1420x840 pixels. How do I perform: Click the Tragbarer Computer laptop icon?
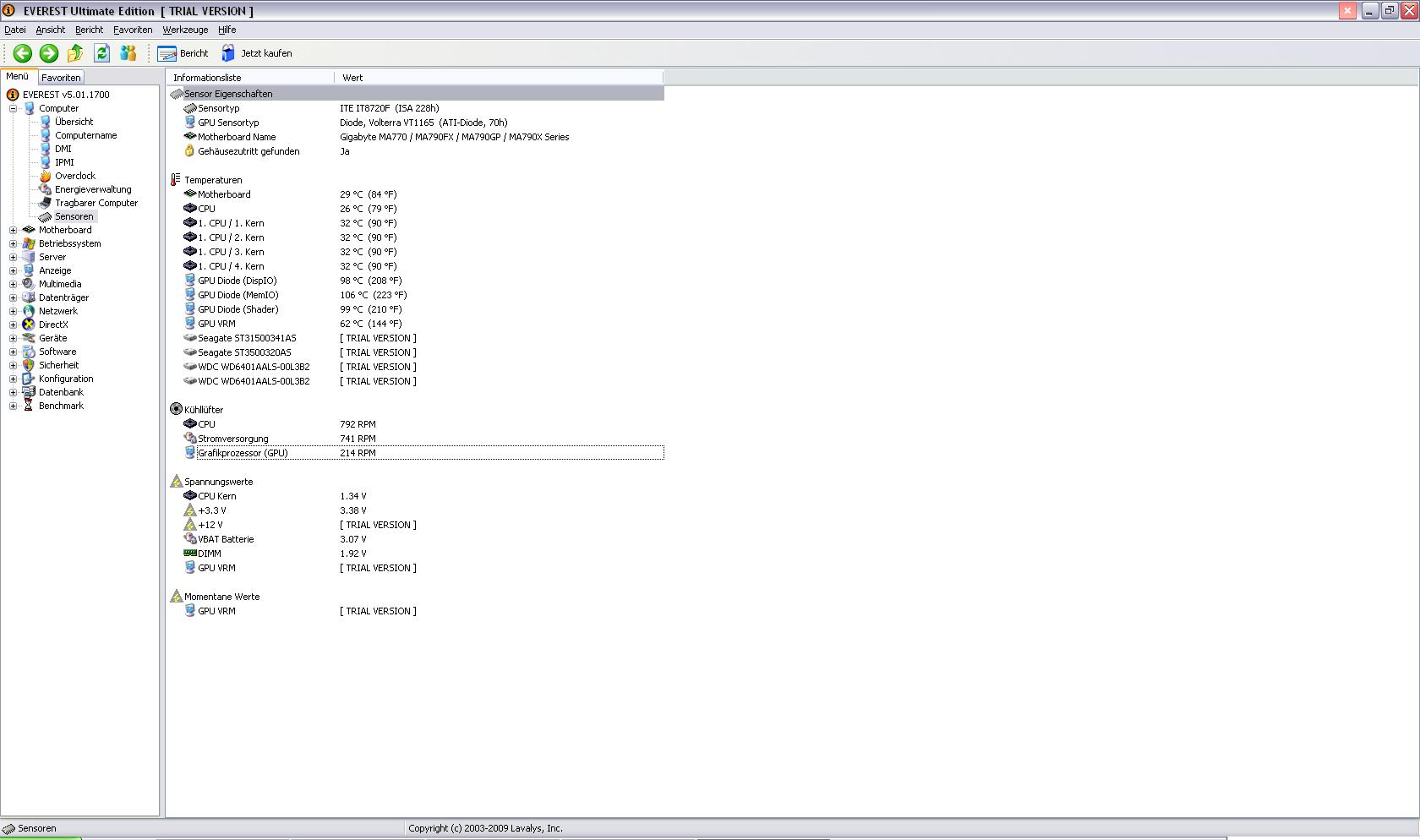tap(46, 203)
